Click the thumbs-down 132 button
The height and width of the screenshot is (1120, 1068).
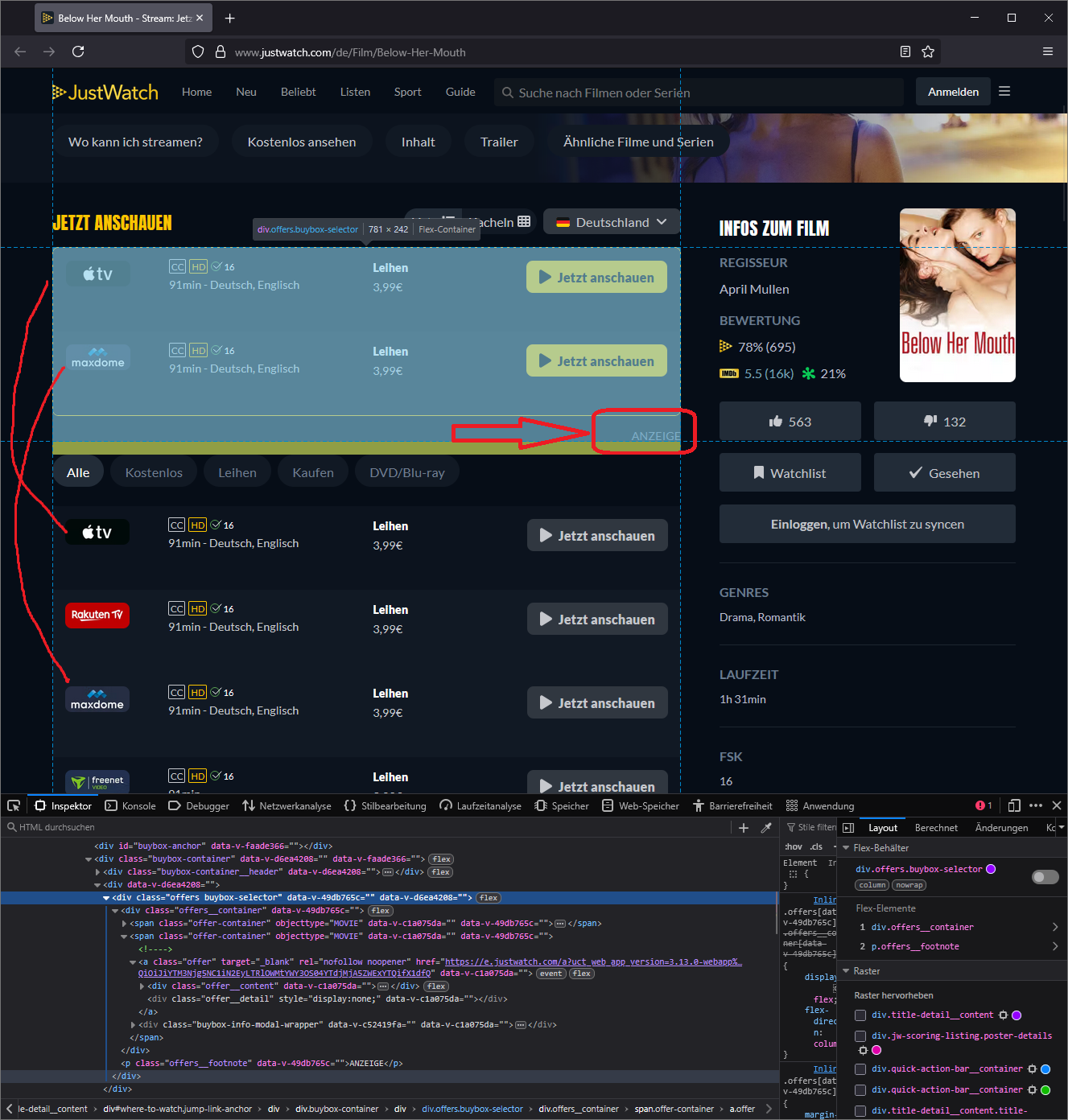tap(945, 421)
